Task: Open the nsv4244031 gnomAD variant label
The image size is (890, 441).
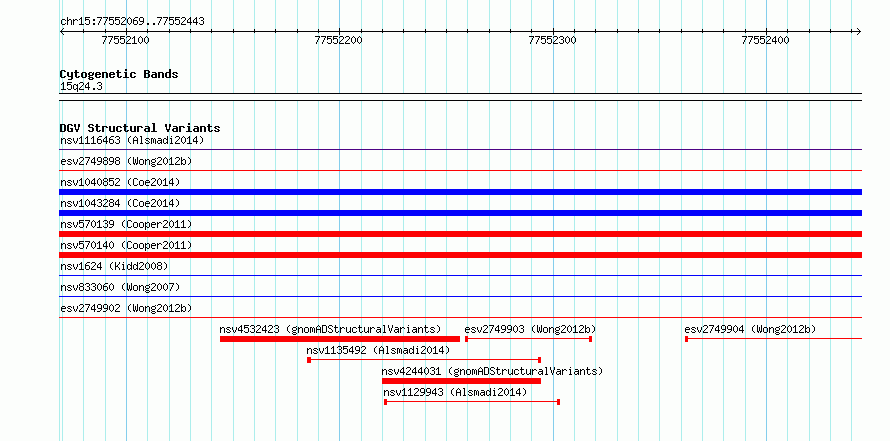Action: click(492, 371)
